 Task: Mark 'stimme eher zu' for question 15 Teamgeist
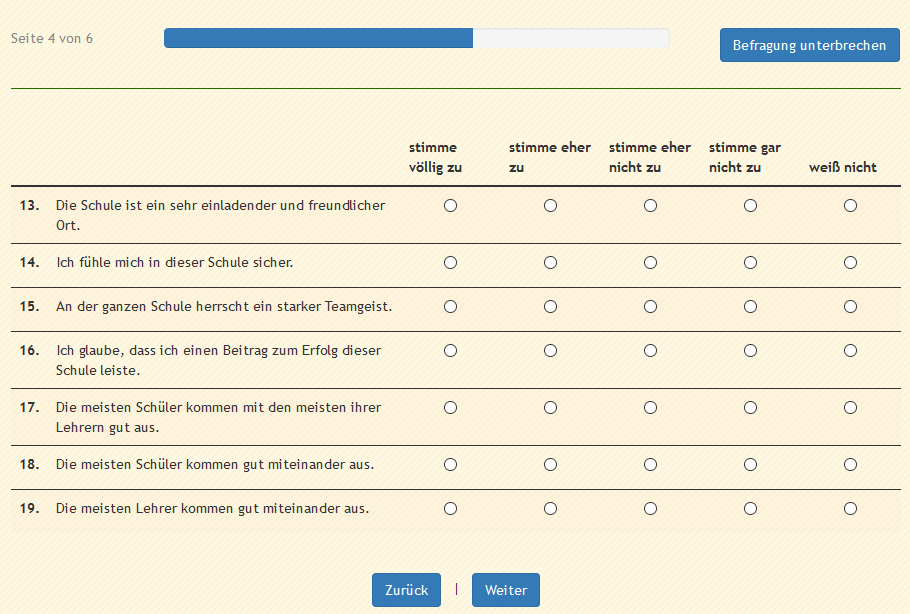(550, 306)
